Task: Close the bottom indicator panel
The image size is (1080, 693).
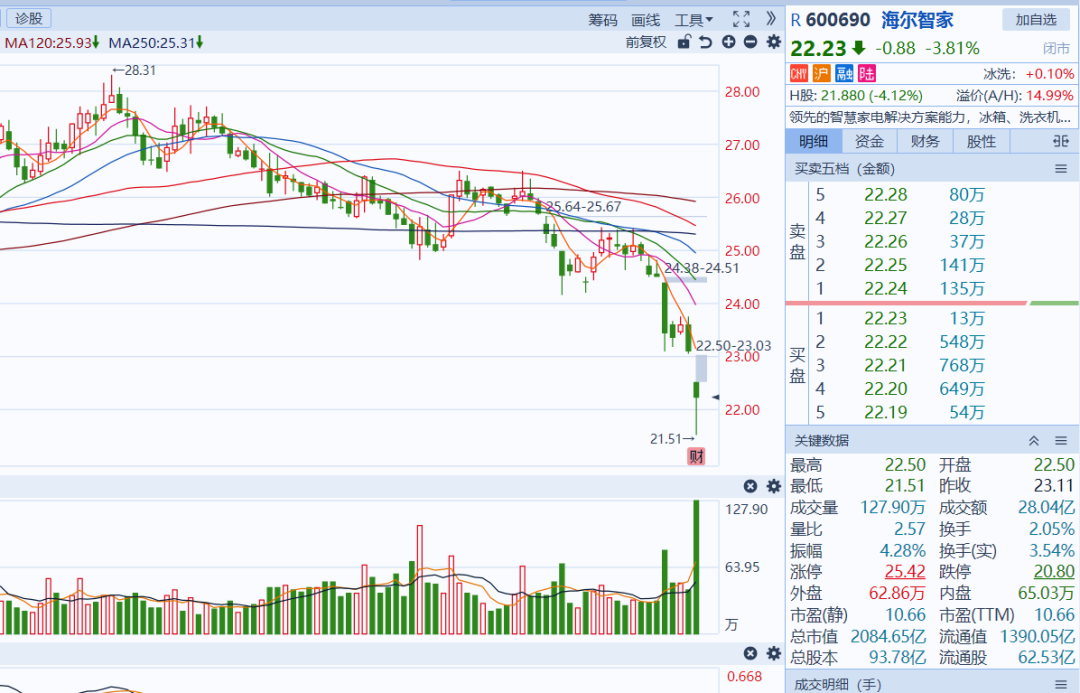Action: [x=750, y=653]
